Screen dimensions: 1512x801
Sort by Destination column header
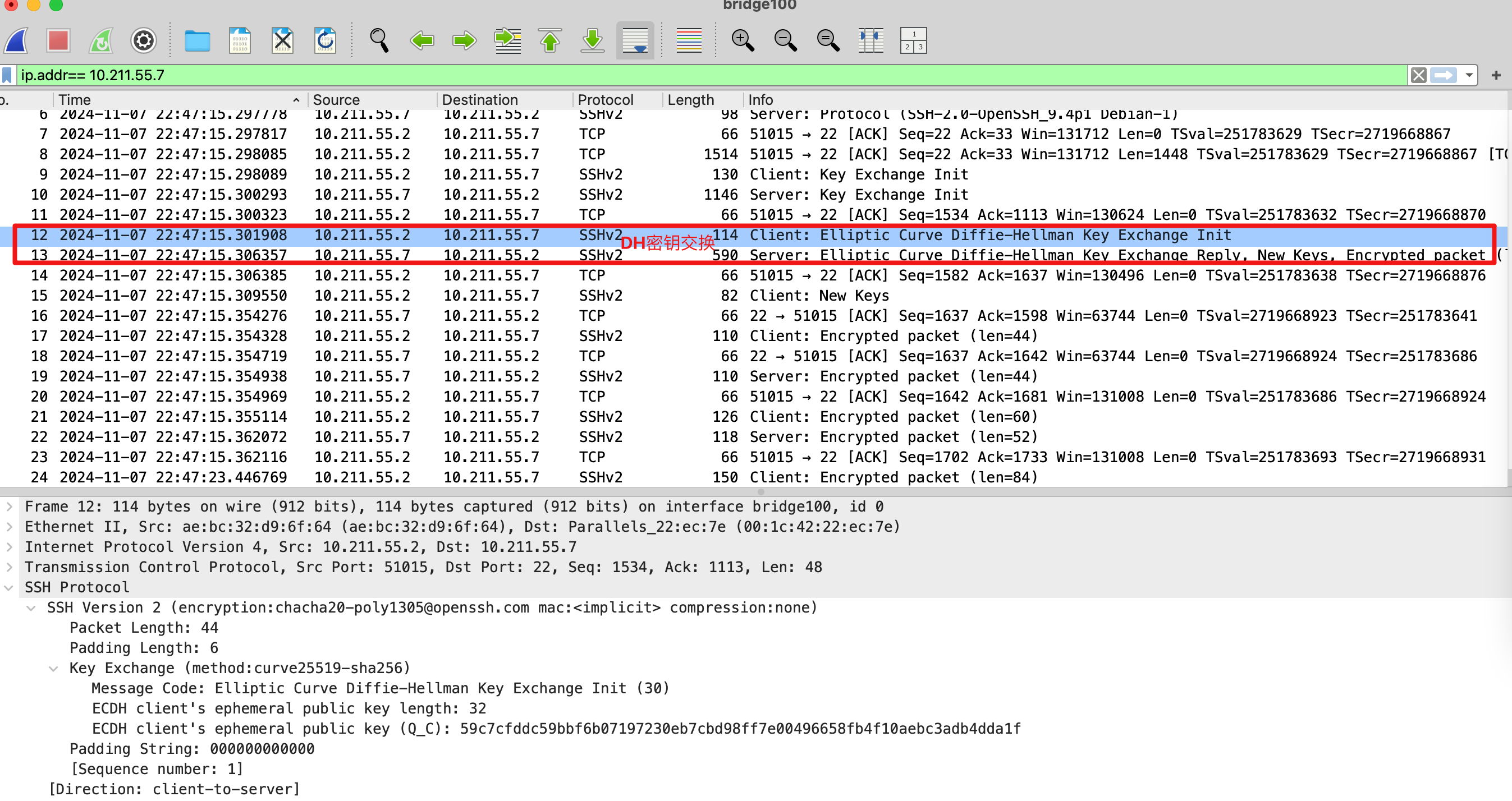[505, 100]
